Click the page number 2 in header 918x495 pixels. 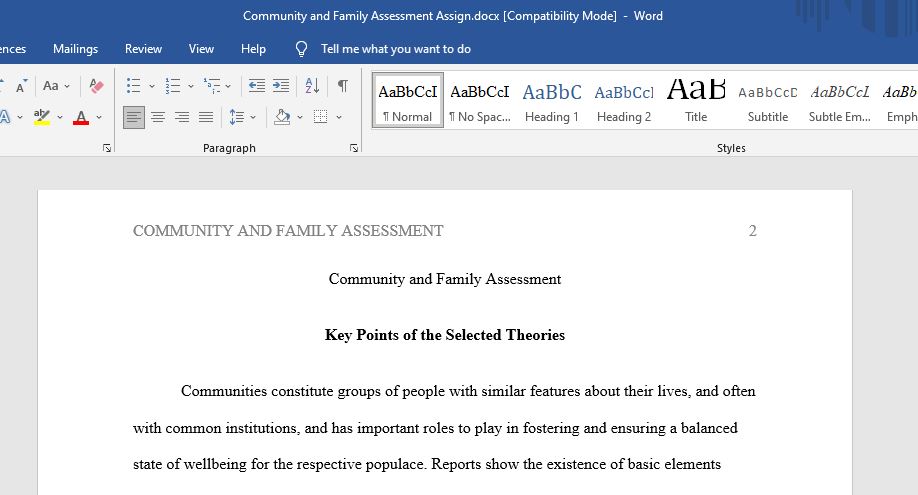pyautogui.click(x=752, y=231)
